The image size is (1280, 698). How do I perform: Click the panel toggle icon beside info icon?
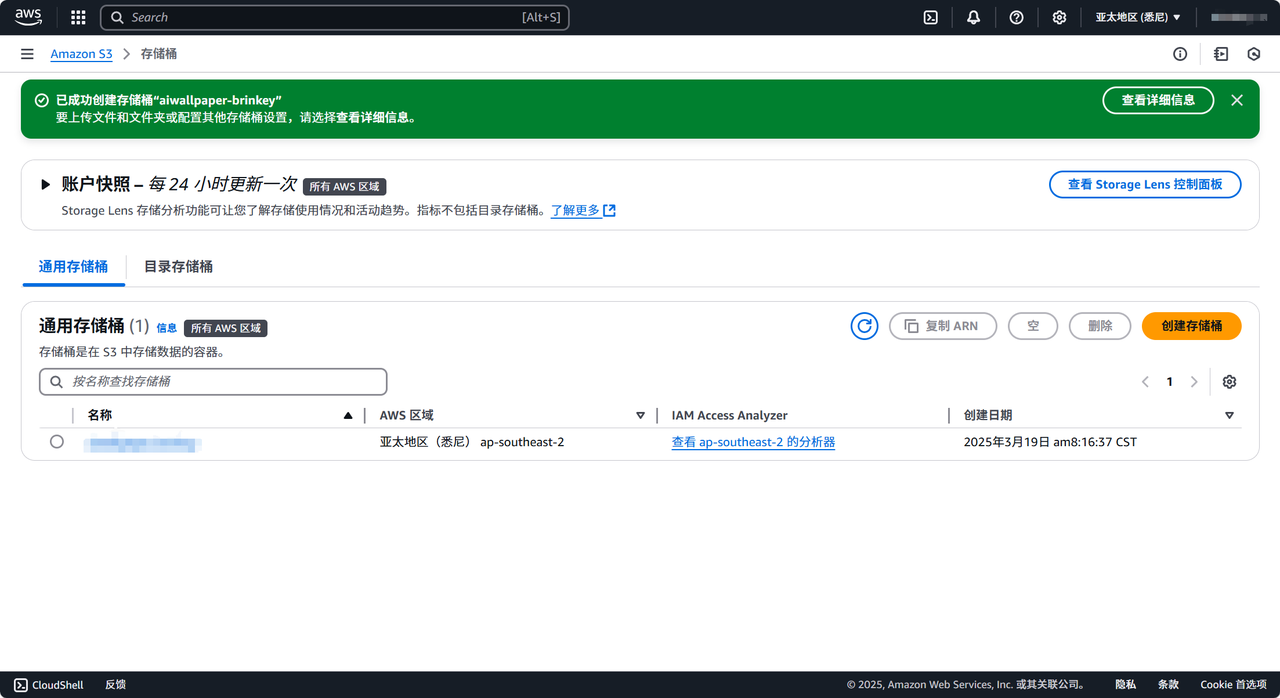click(1221, 54)
